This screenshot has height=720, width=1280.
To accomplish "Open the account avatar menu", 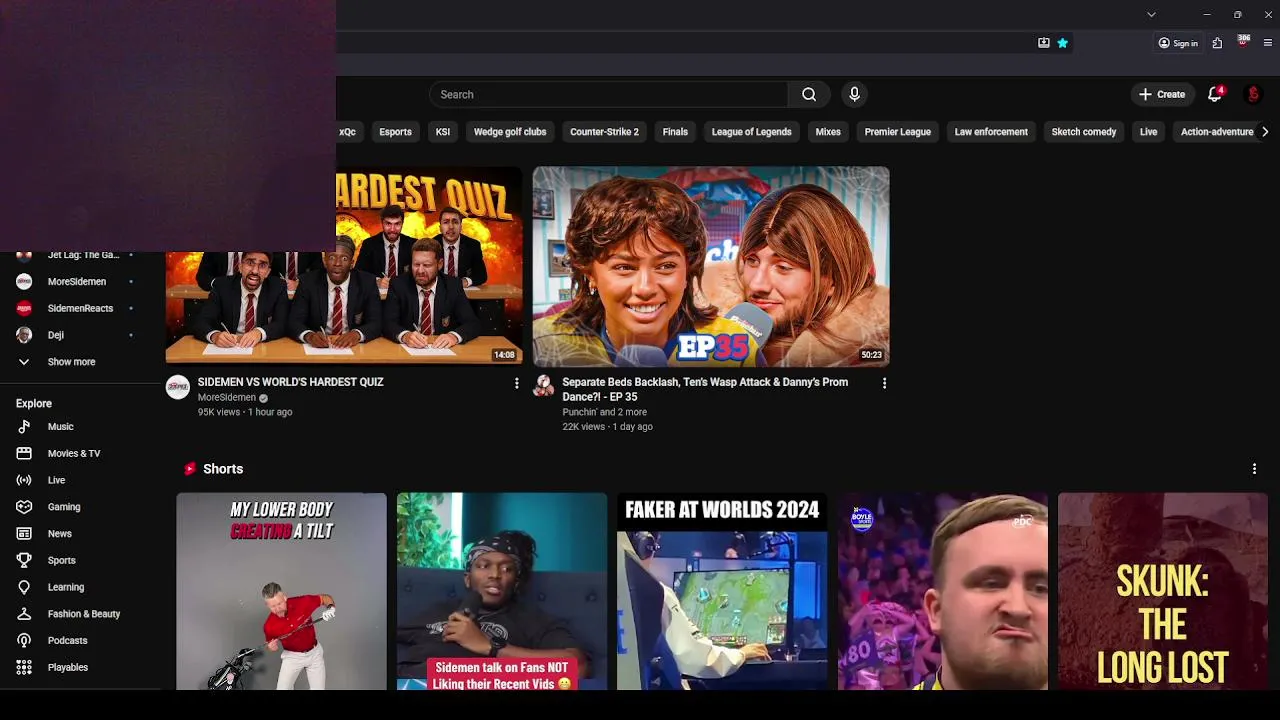I will (1253, 94).
